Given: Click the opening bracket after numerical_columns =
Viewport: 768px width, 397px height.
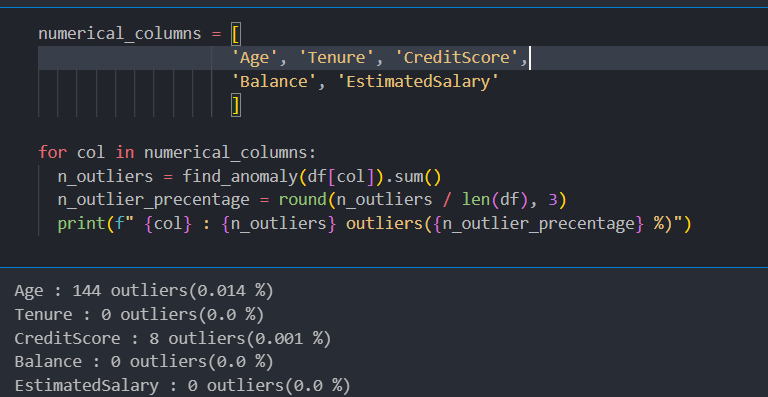Looking at the screenshot, I should 236,34.
